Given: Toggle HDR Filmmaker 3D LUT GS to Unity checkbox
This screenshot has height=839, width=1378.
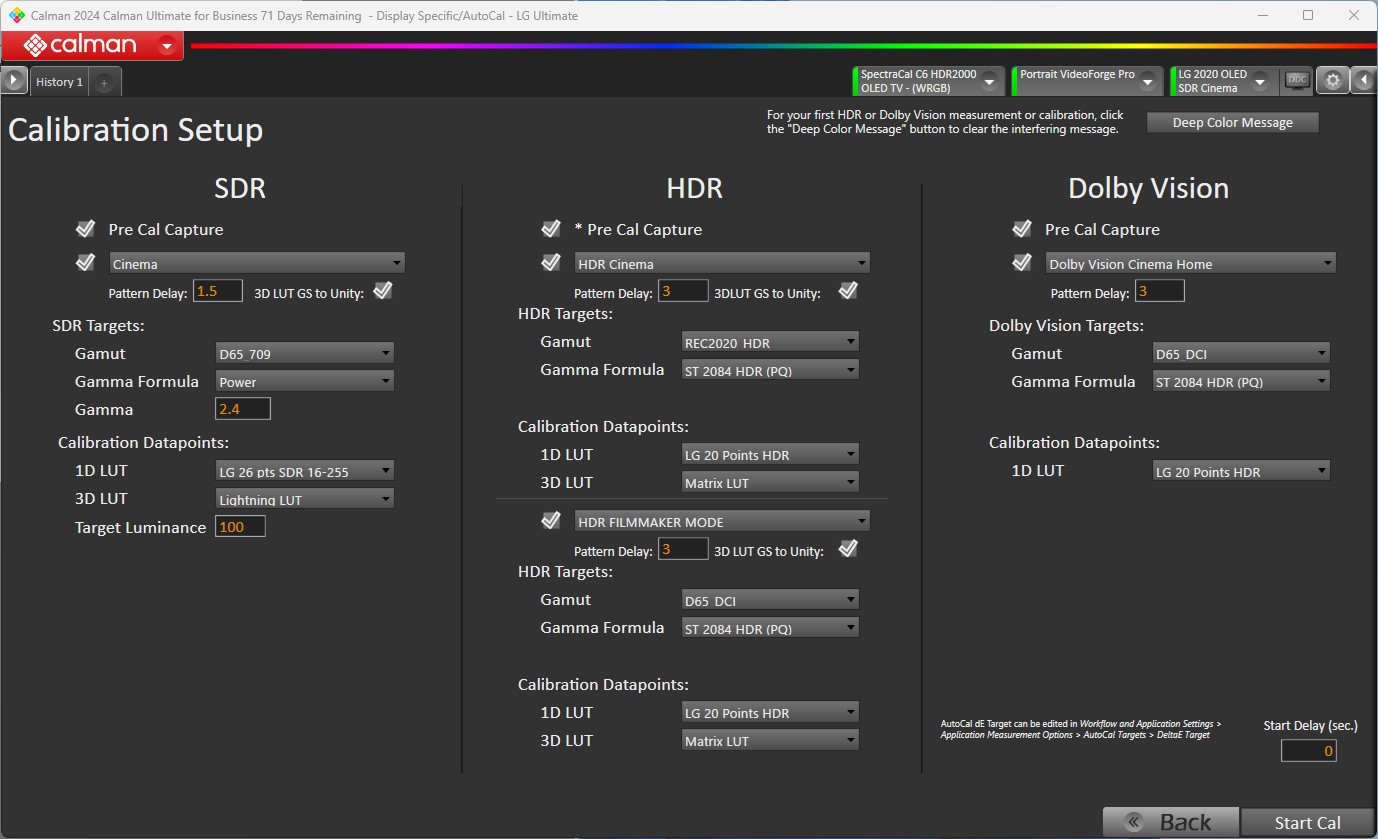Looking at the screenshot, I should point(848,548).
